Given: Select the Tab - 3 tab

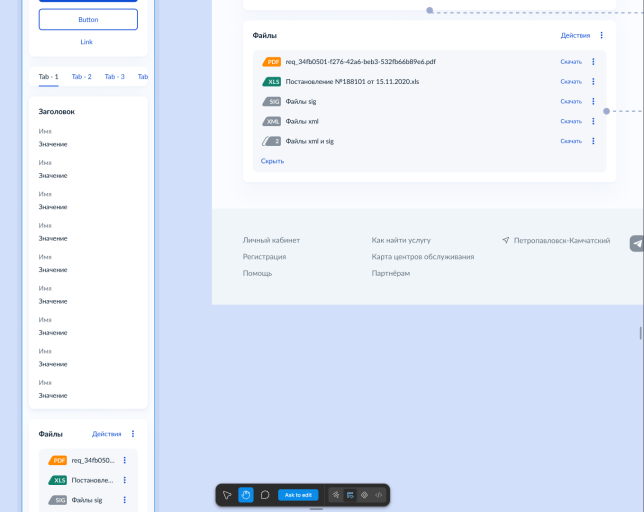Looking at the screenshot, I should click(115, 77).
